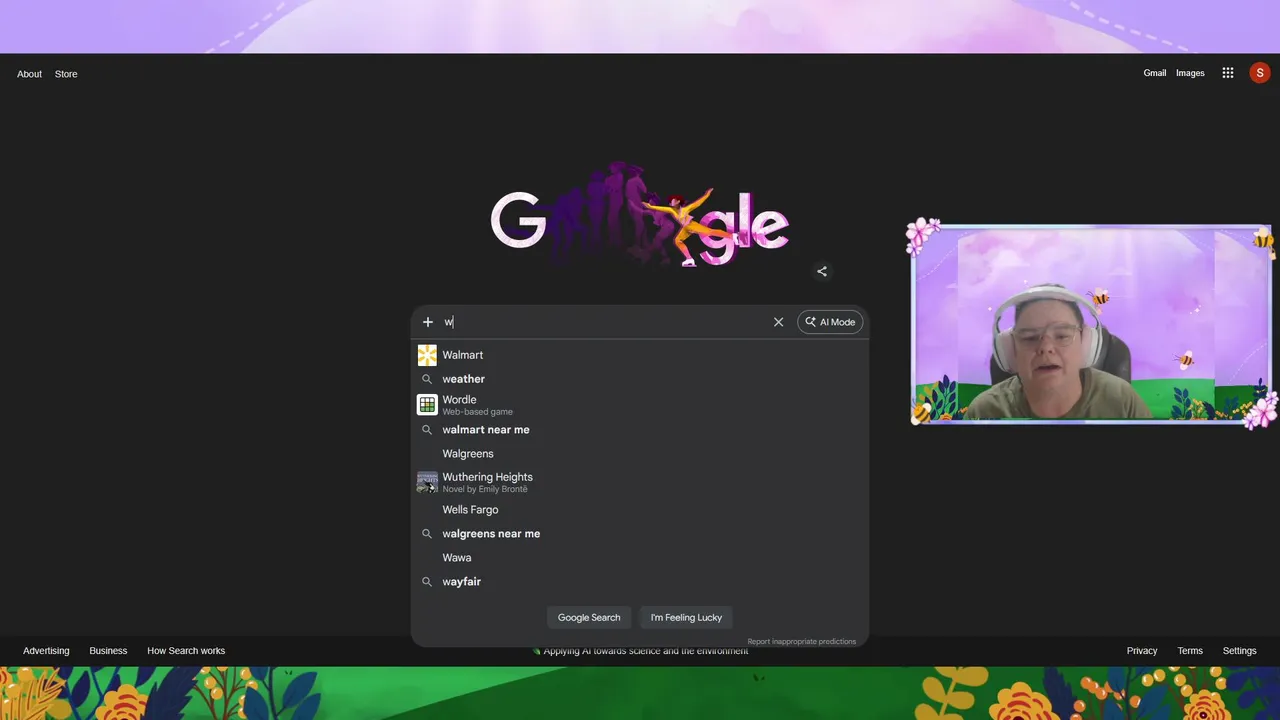Open the Settings footer menu

(1239, 651)
